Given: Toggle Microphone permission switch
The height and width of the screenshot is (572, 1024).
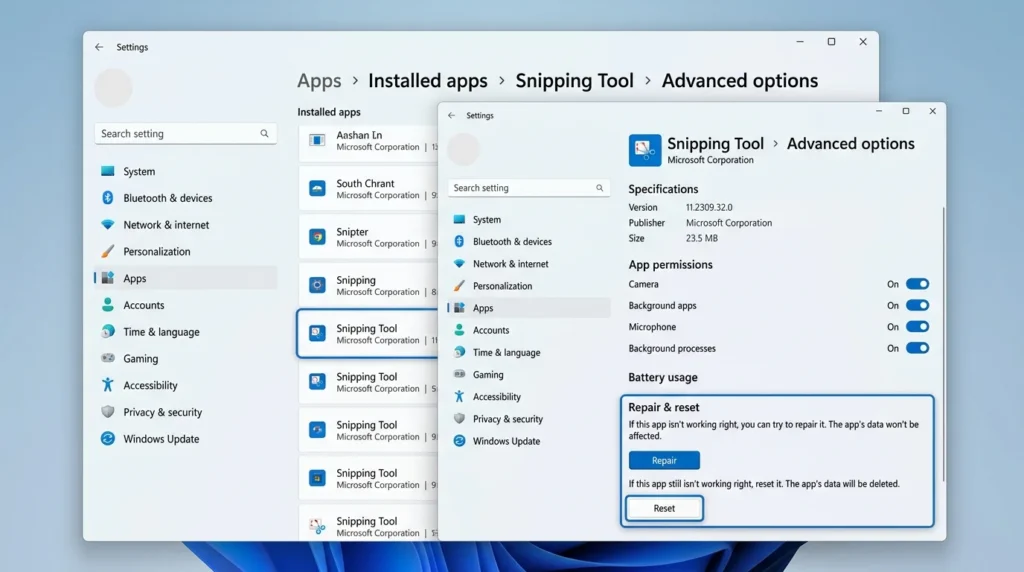Looking at the screenshot, I should click(917, 327).
